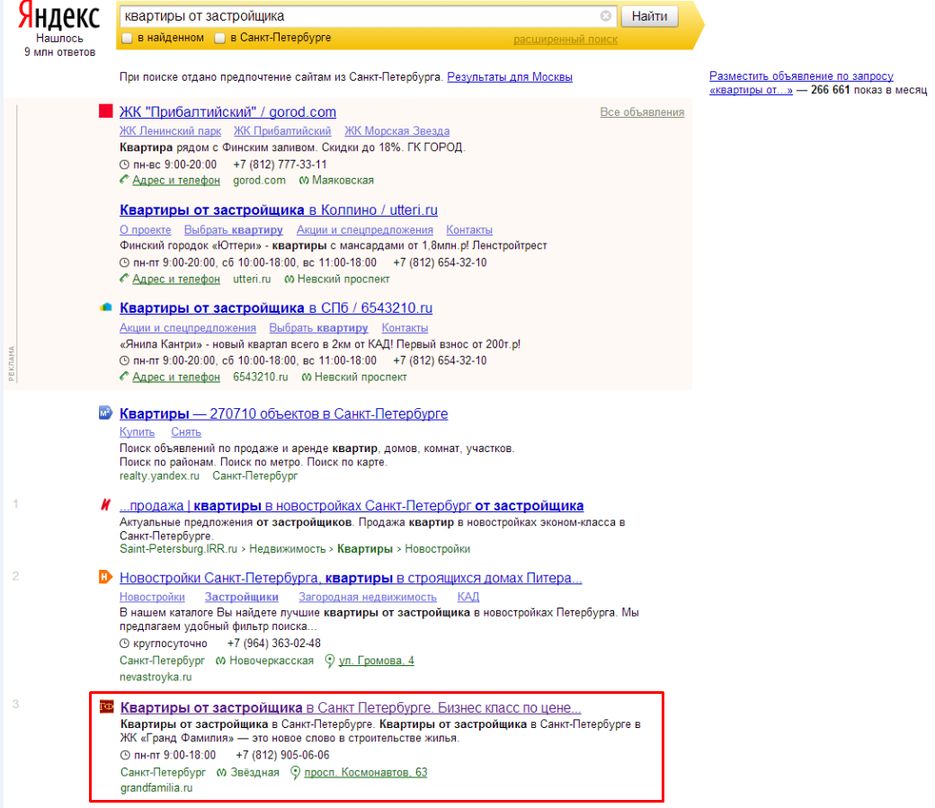
Task: Open 'Контакты' sitelink under the 6543210.ru ad
Action: (x=405, y=328)
